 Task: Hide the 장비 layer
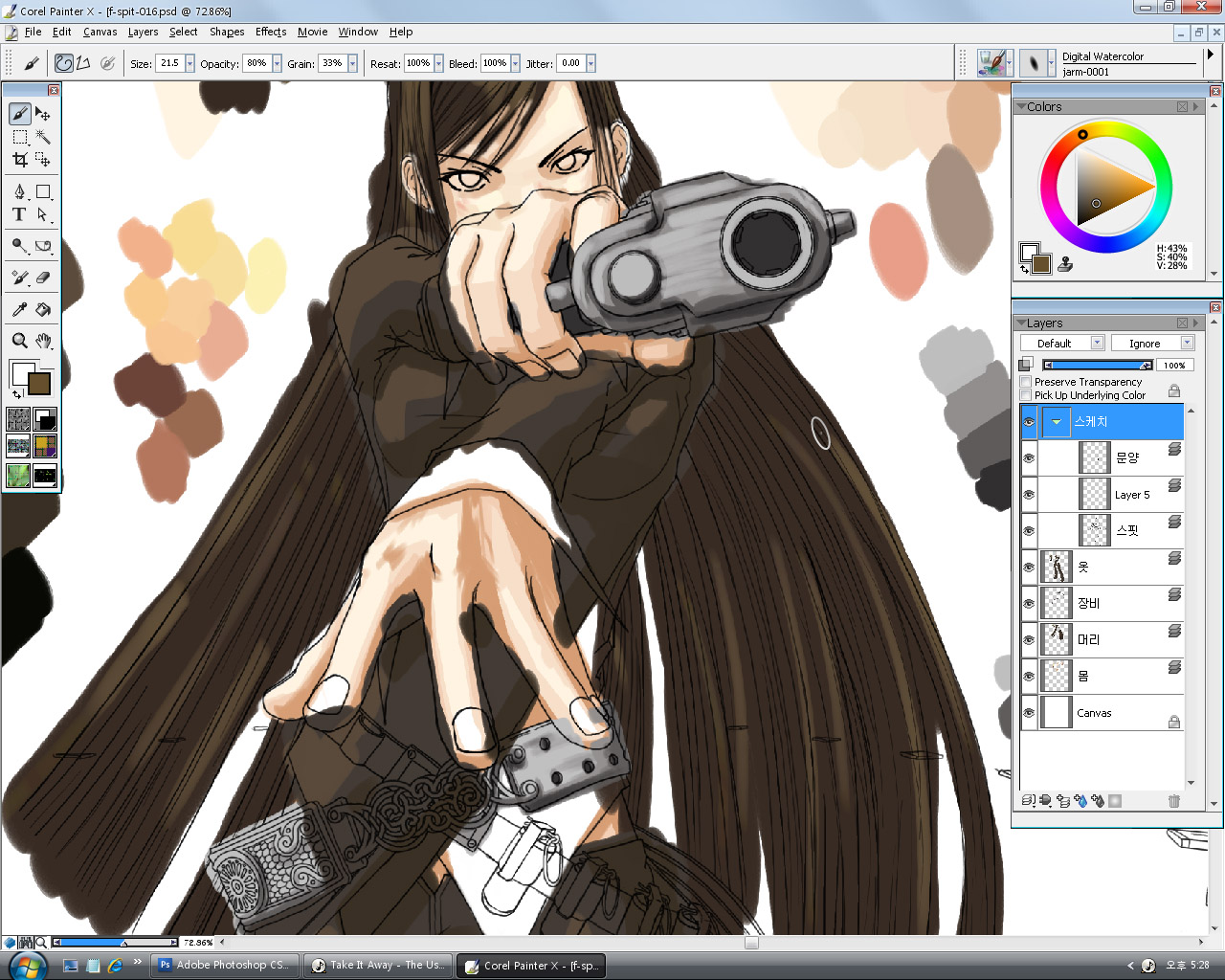[1030, 604]
